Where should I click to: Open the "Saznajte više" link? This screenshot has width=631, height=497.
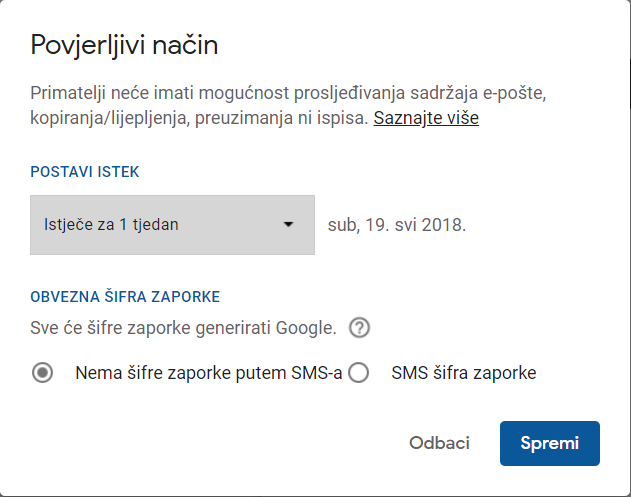426,118
